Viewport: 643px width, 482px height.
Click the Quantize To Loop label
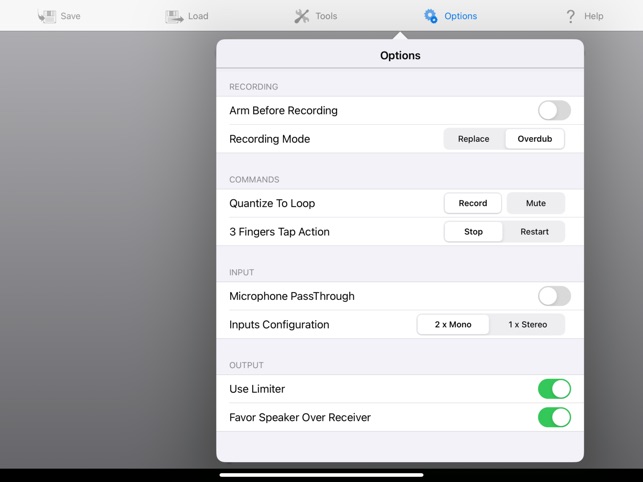(x=272, y=203)
